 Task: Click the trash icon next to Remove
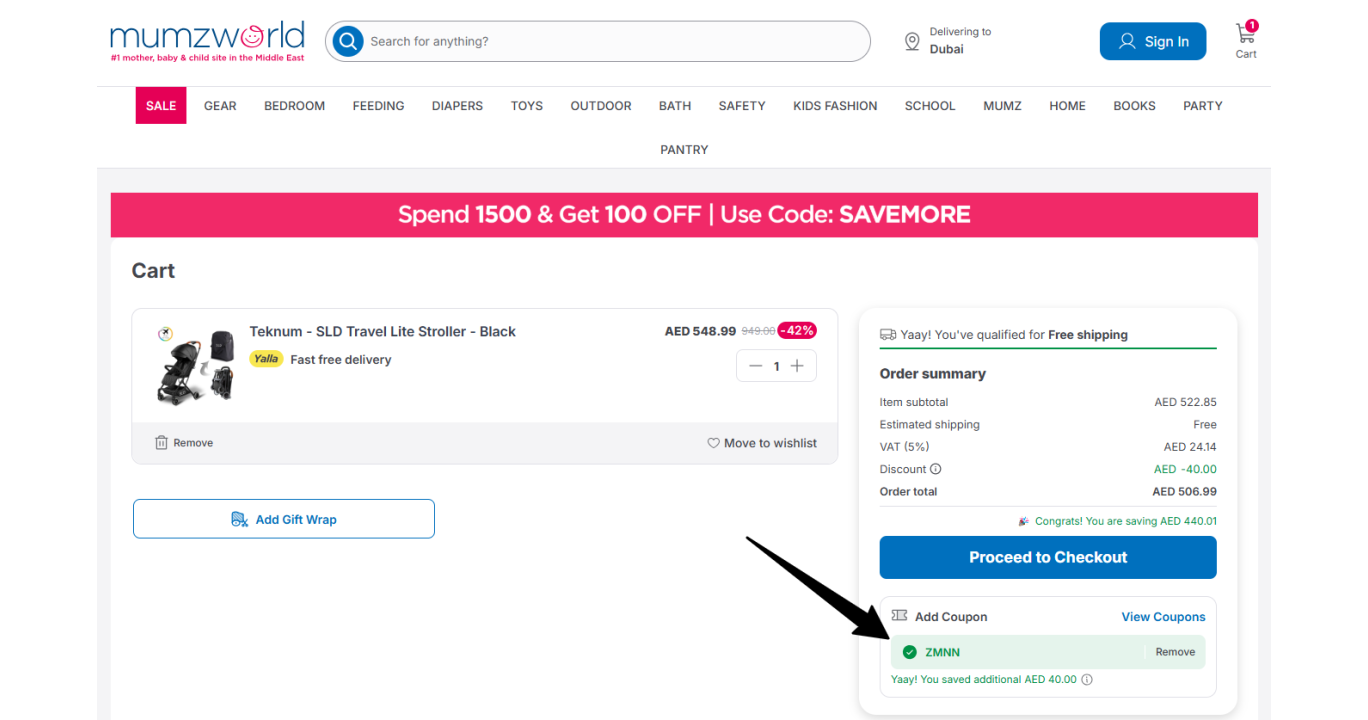click(x=162, y=443)
